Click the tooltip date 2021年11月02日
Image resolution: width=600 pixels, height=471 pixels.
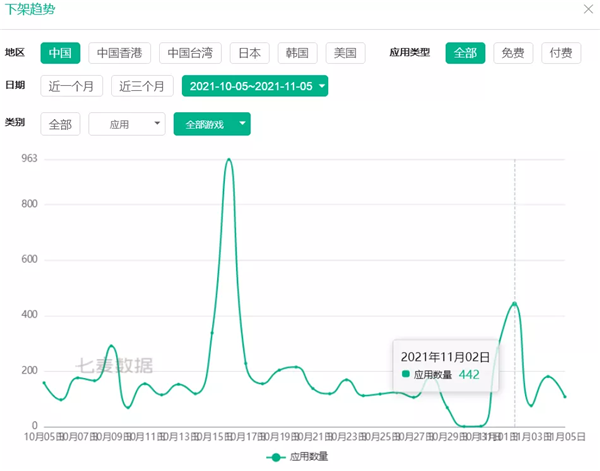[445, 357]
